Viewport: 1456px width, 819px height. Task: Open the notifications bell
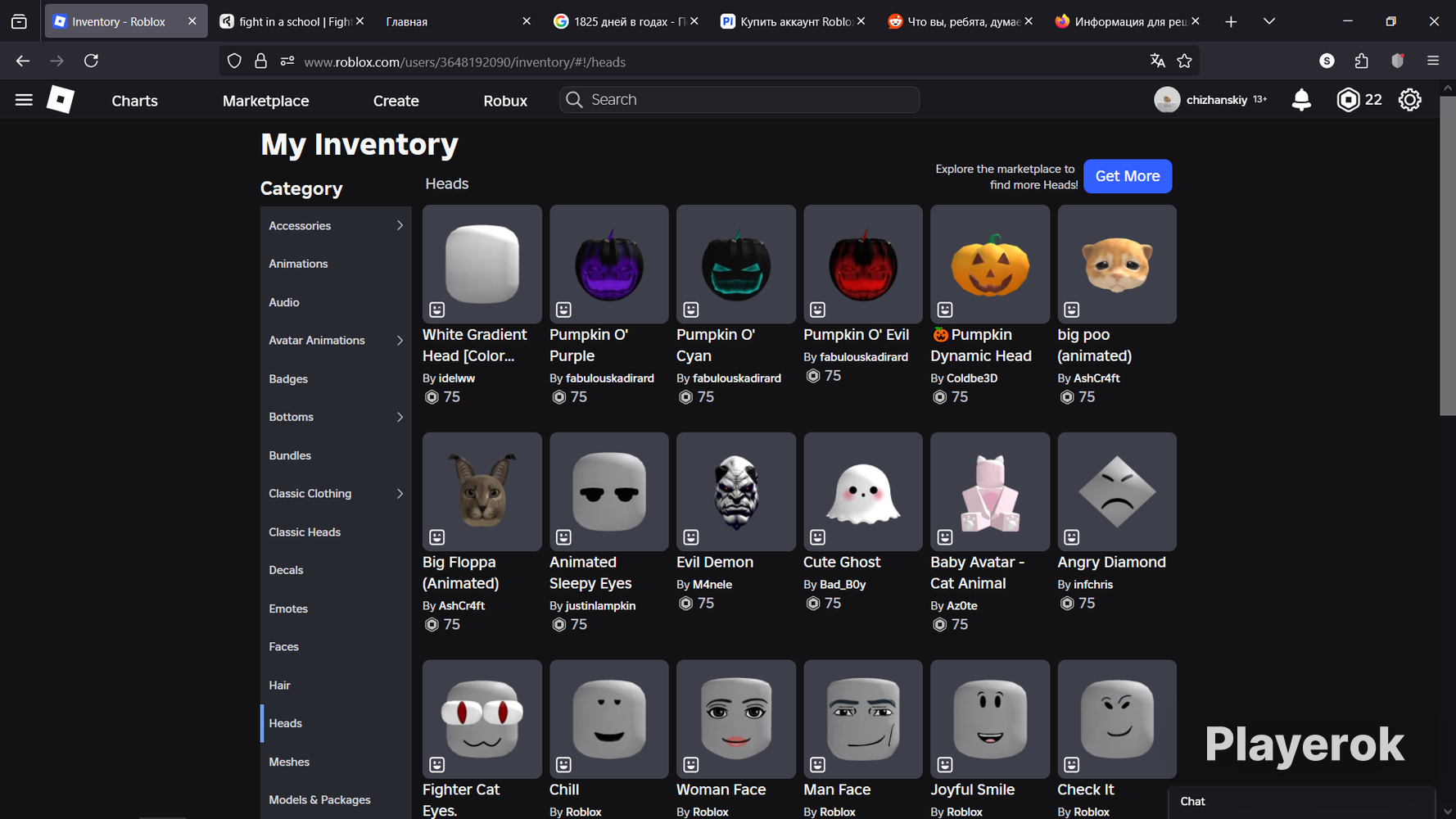[x=1301, y=100]
